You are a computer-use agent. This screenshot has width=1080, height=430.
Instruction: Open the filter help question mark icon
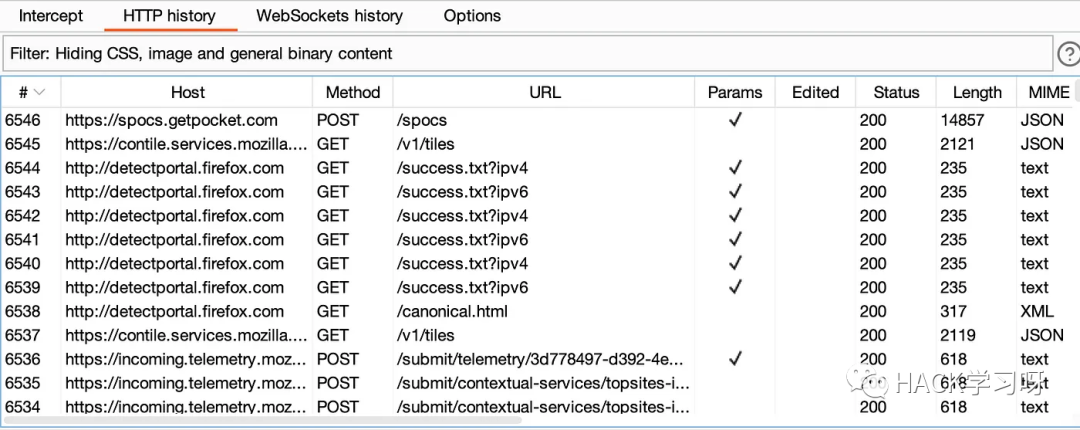pos(1067,54)
